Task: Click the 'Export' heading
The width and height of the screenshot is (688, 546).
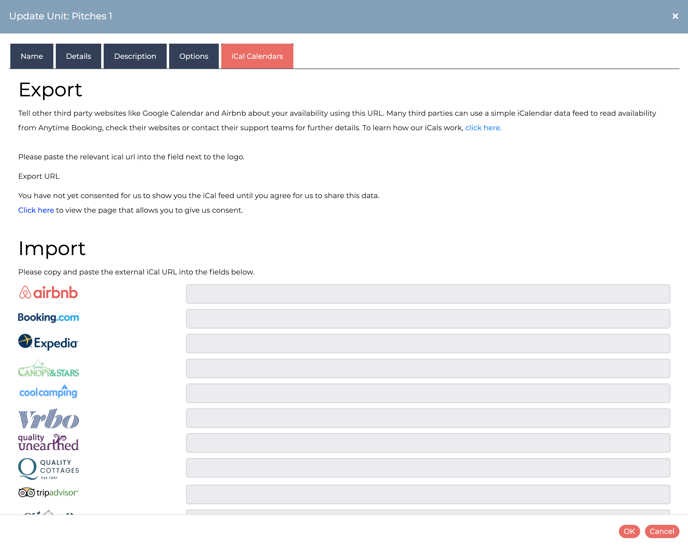Action: coord(50,90)
